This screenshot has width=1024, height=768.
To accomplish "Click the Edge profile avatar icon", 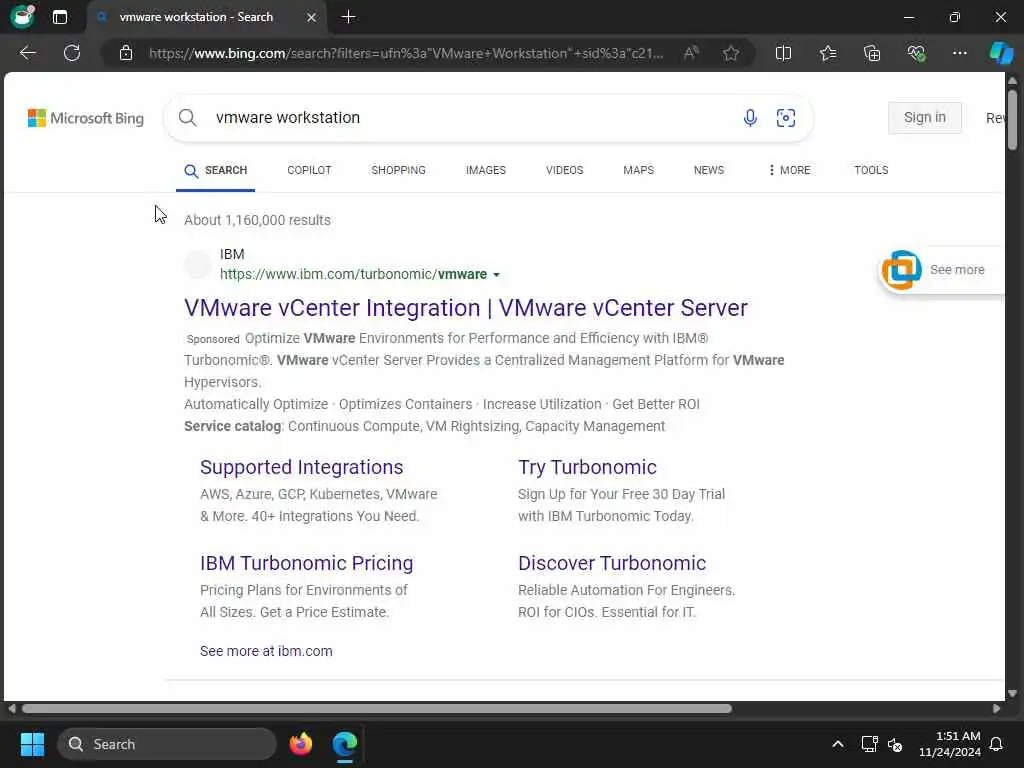I will pos(22,16).
